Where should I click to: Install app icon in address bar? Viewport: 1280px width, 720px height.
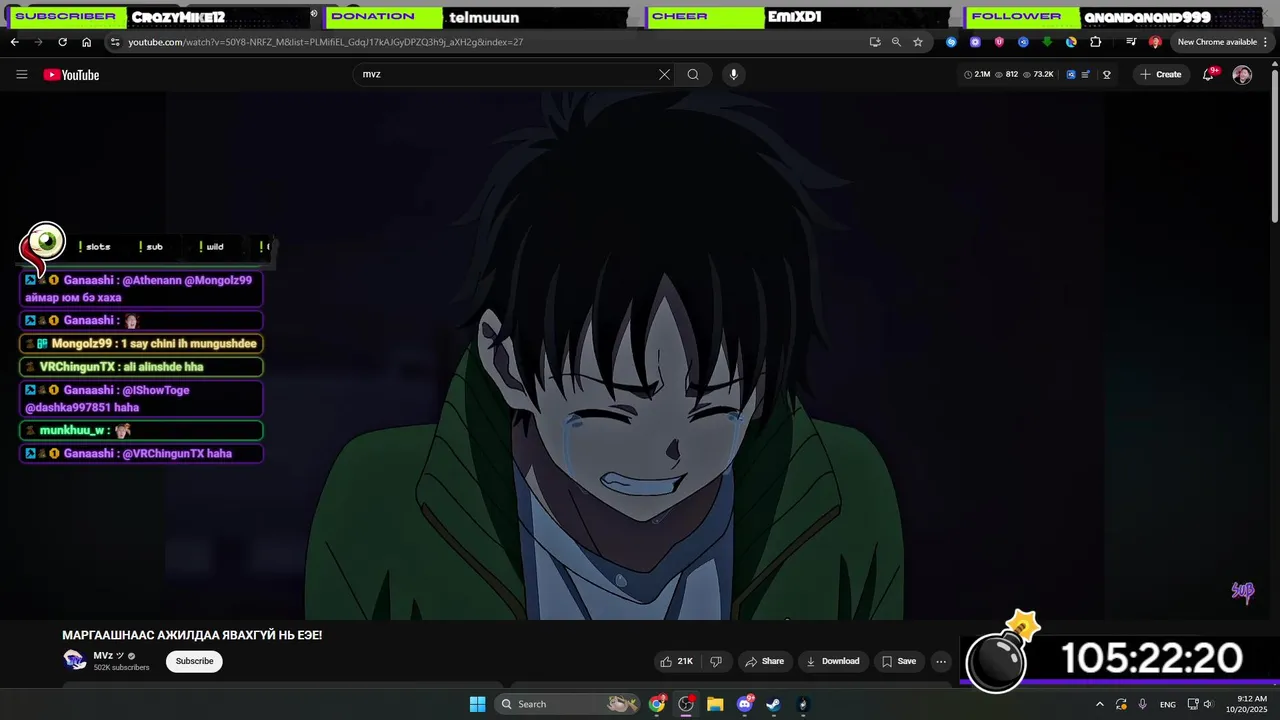pyautogui.click(x=875, y=42)
